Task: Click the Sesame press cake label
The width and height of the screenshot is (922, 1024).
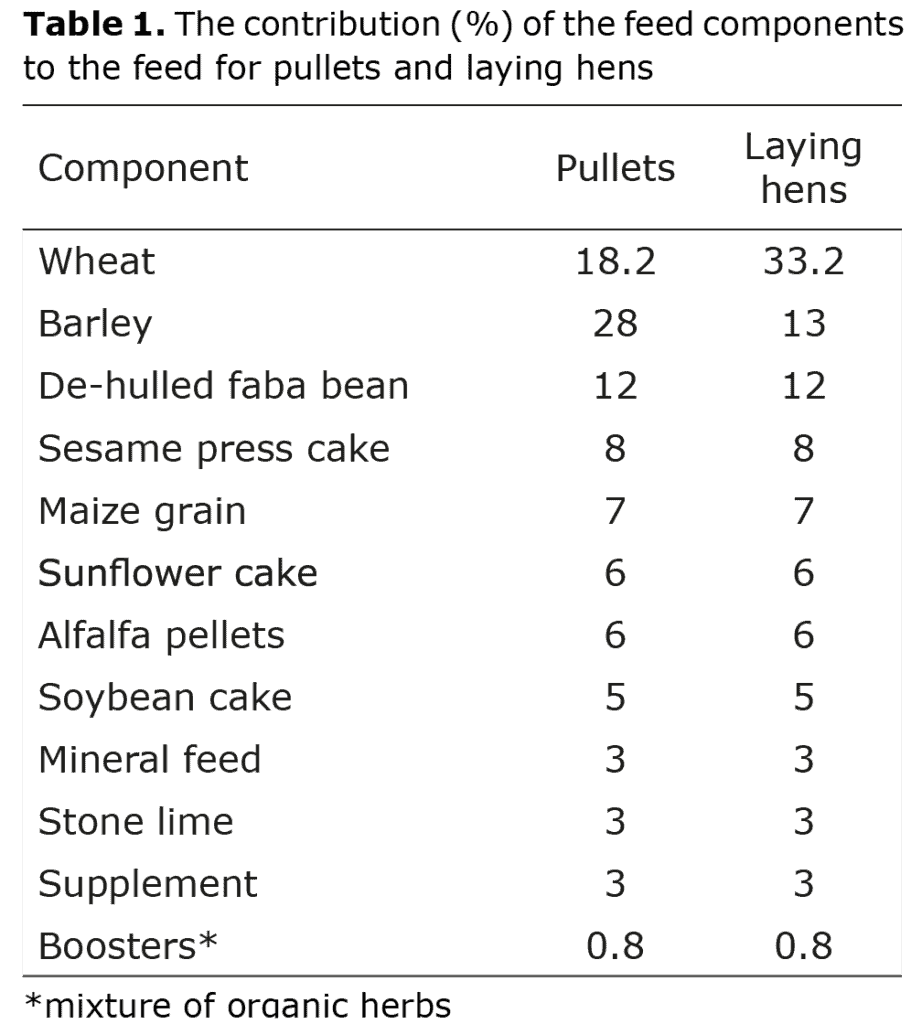Action: coord(213,448)
